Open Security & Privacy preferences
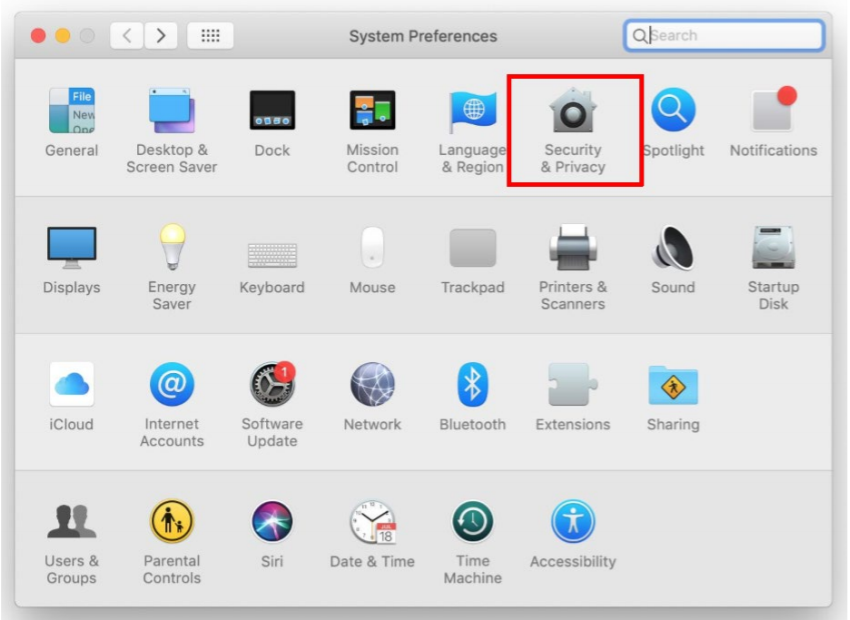Image resolution: width=850 pixels, height=620 pixels. tap(573, 112)
